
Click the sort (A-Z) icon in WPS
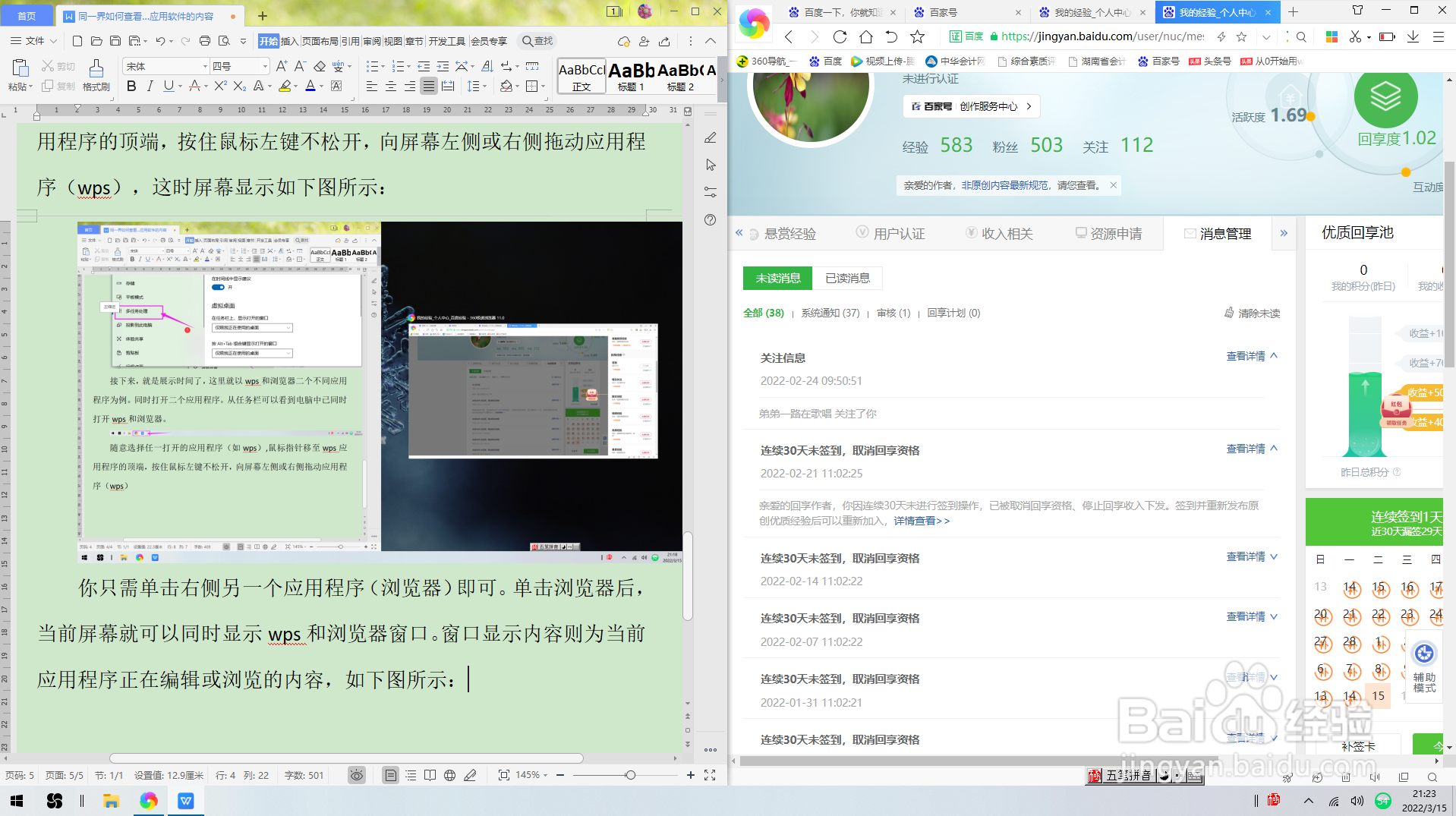click(487, 66)
